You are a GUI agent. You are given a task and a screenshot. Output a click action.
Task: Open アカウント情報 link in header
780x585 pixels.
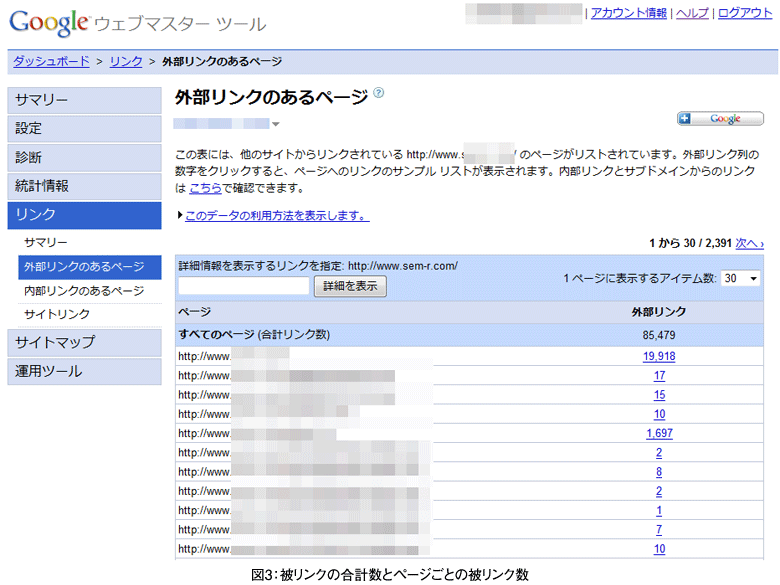[x=628, y=13]
